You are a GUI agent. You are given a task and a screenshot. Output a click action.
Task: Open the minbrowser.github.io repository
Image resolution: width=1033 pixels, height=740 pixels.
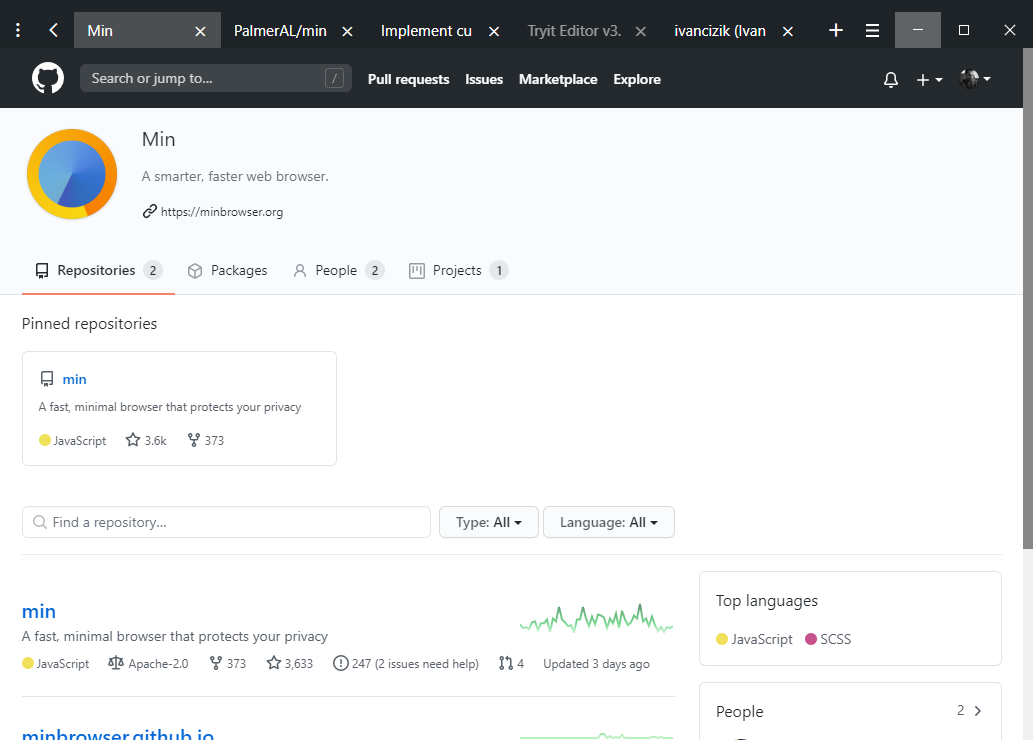pyautogui.click(x=118, y=734)
